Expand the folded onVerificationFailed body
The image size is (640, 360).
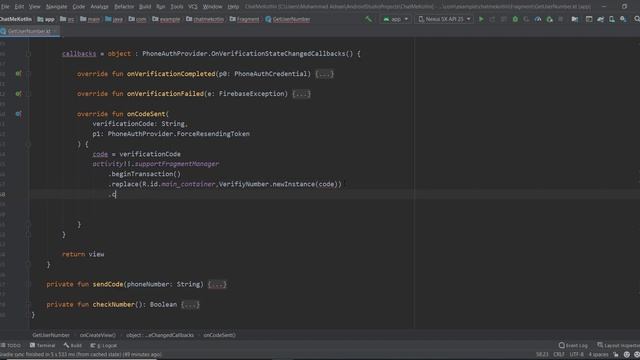[301, 94]
